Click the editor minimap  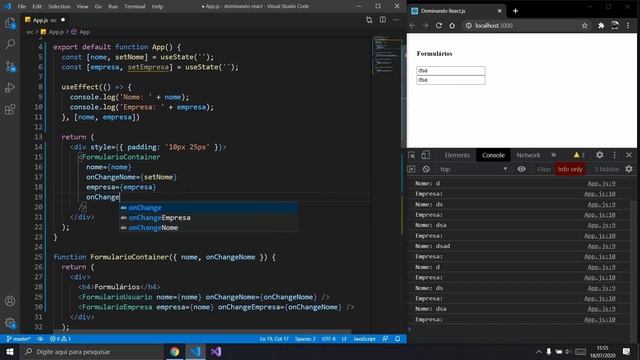pyautogui.click(x=386, y=55)
